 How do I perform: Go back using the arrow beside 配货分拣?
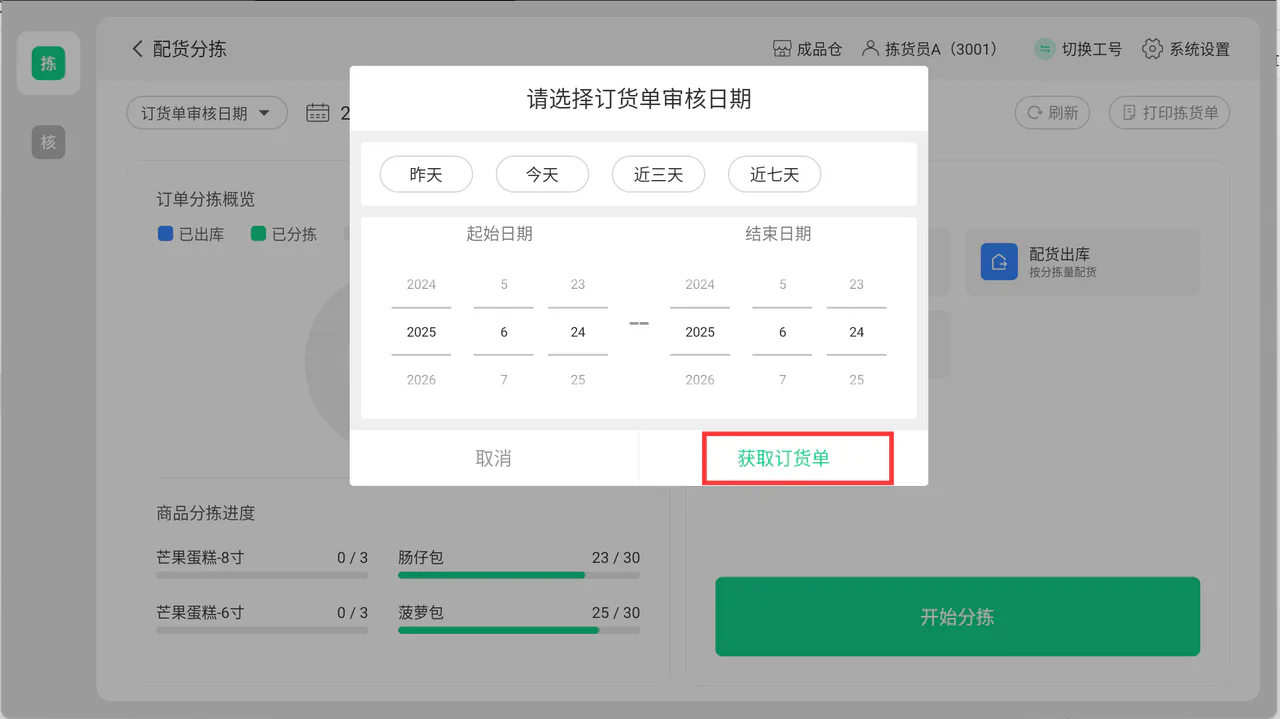pos(137,49)
